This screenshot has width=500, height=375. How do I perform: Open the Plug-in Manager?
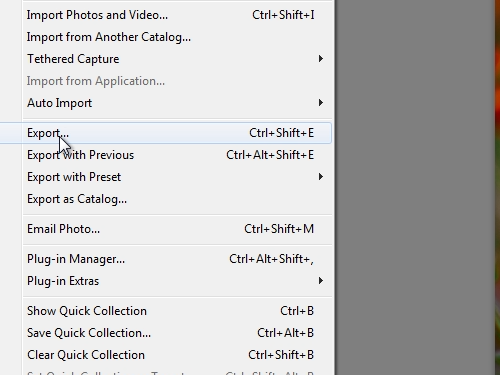pos(177,259)
